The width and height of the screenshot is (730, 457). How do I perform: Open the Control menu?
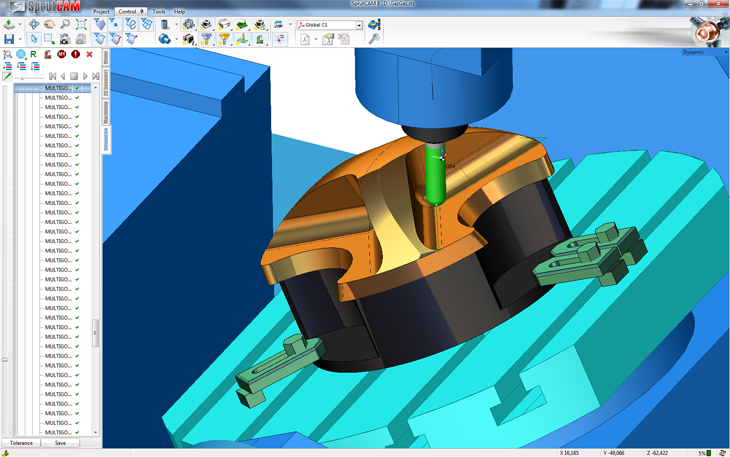click(131, 12)
